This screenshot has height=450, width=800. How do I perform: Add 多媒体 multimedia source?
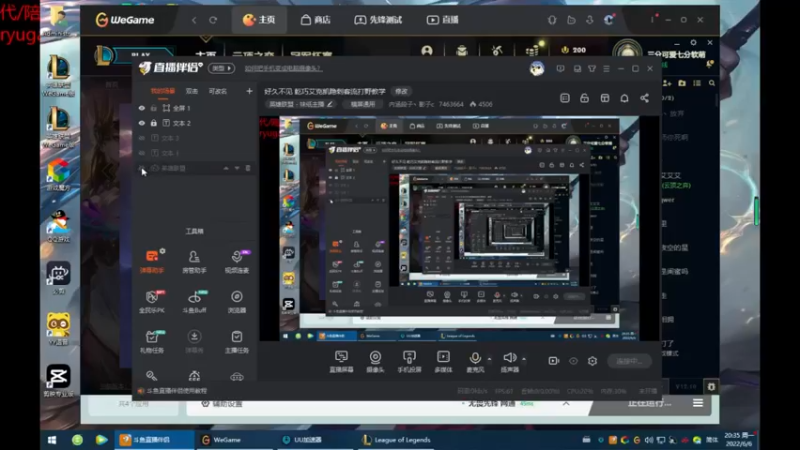click(x=443, y=361)
